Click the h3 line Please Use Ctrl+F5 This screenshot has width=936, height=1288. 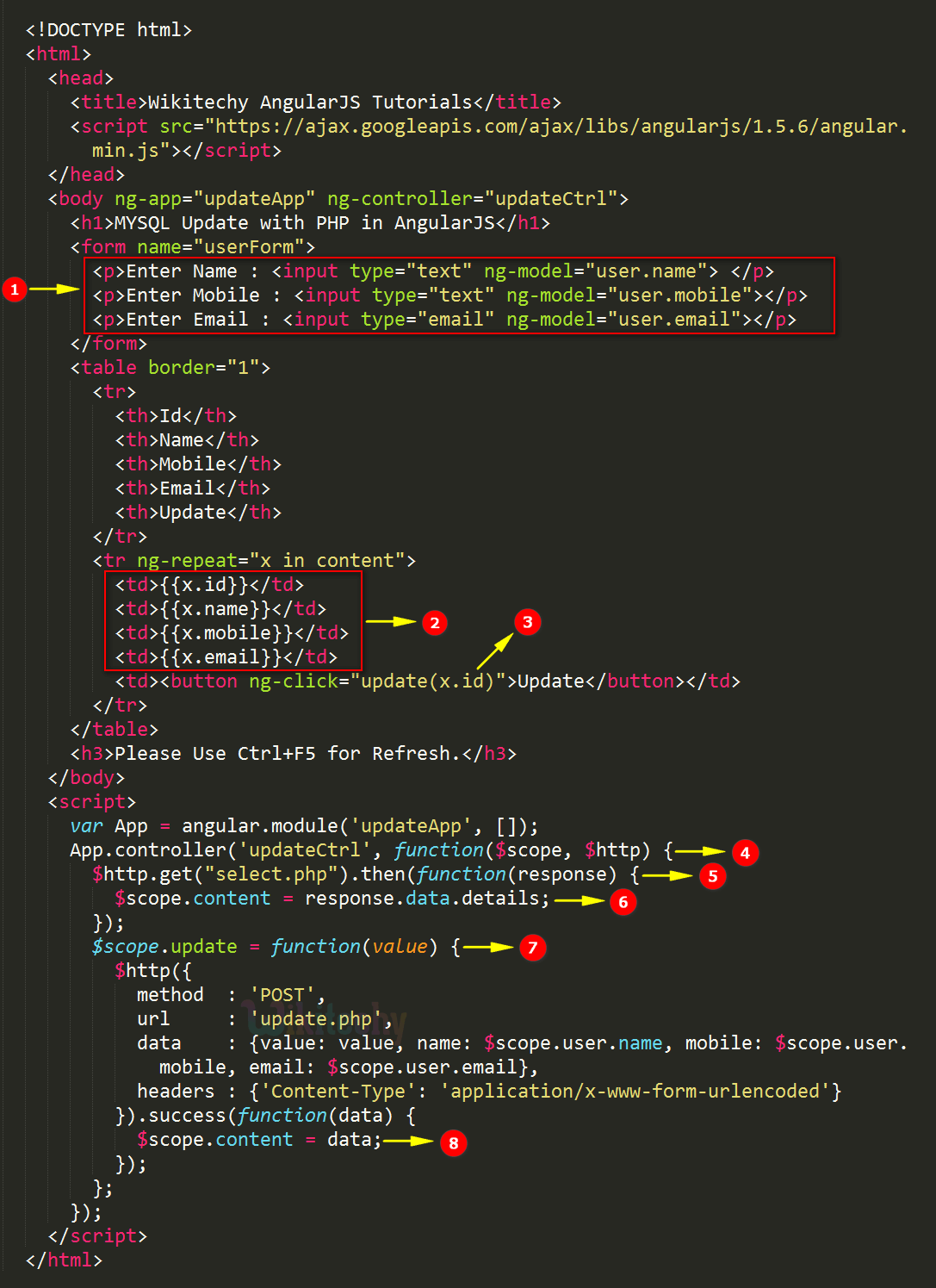pos(293,754)
